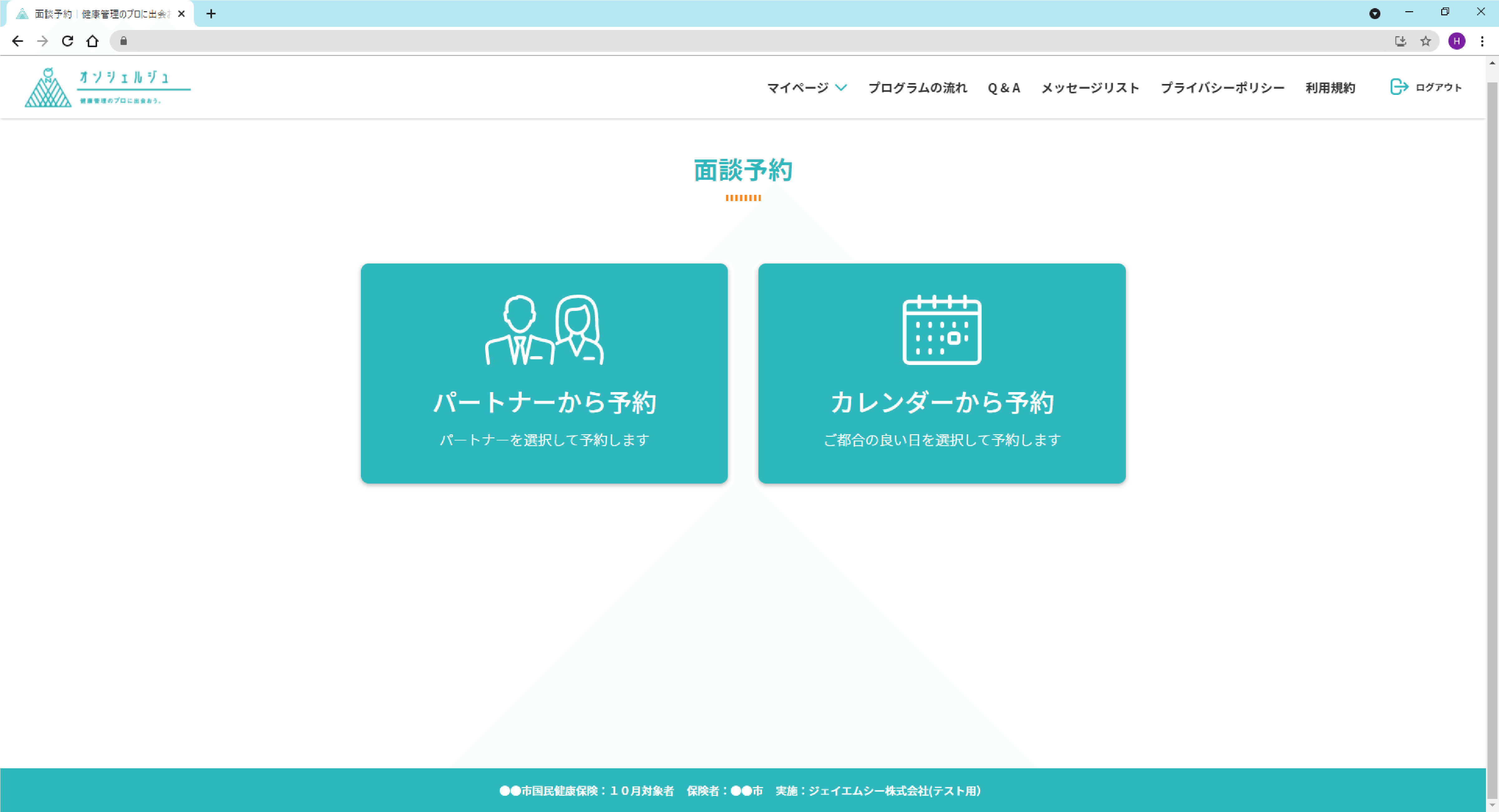Reload the page with refresh icon
The image size is (1499, 812).
(67, 41)
